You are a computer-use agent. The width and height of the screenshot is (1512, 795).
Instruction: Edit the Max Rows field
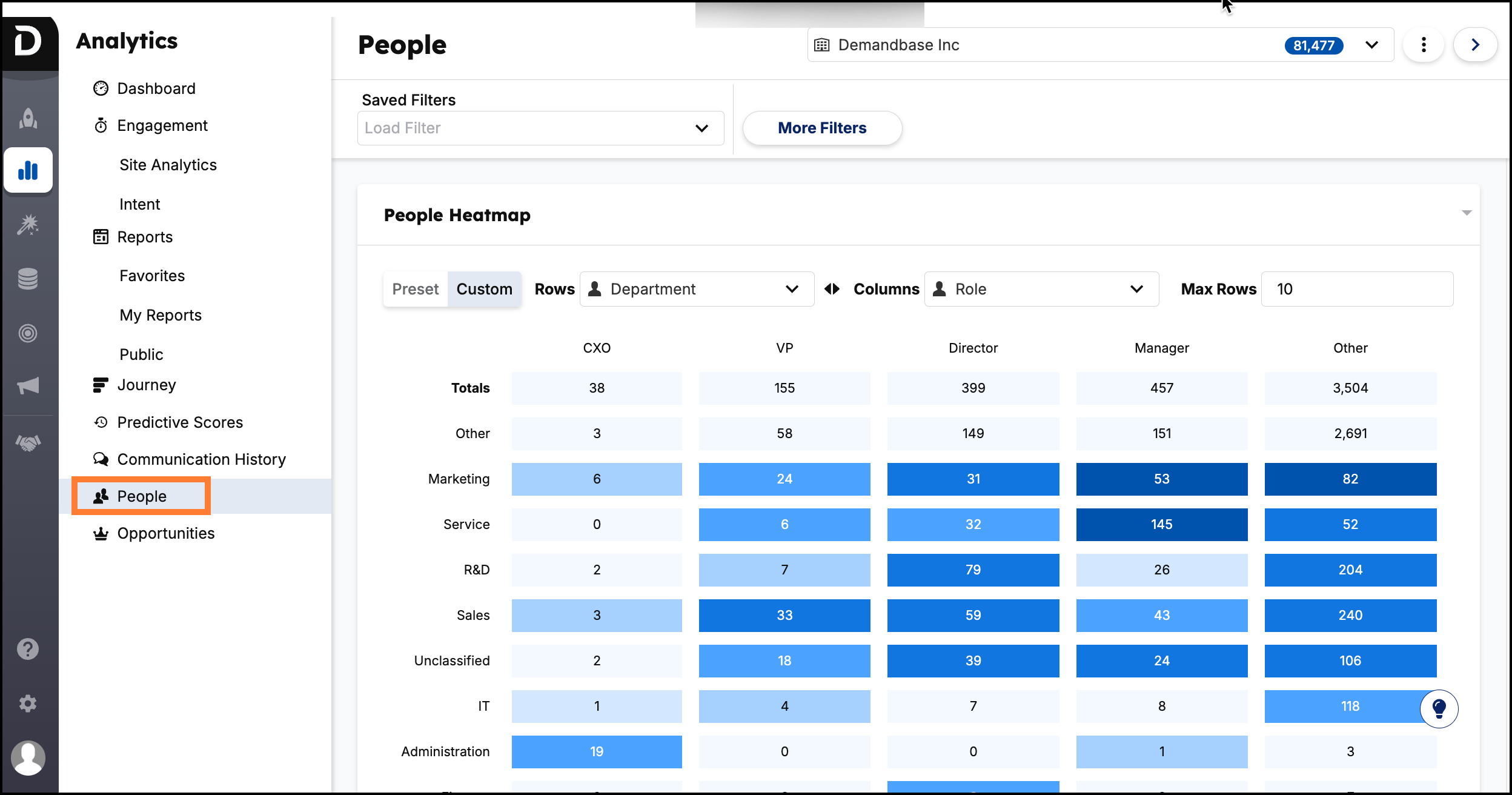click(1357, 289)
